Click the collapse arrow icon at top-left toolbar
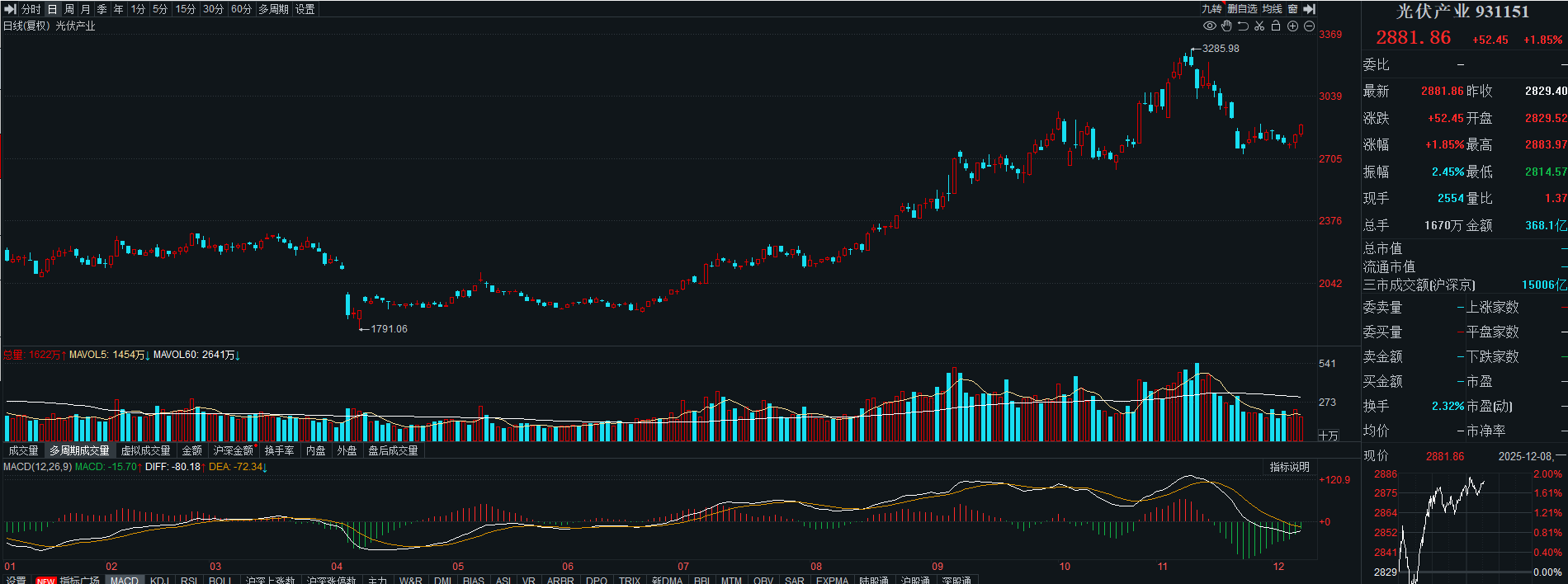1568x584 pixels. (x=11, y=9)
